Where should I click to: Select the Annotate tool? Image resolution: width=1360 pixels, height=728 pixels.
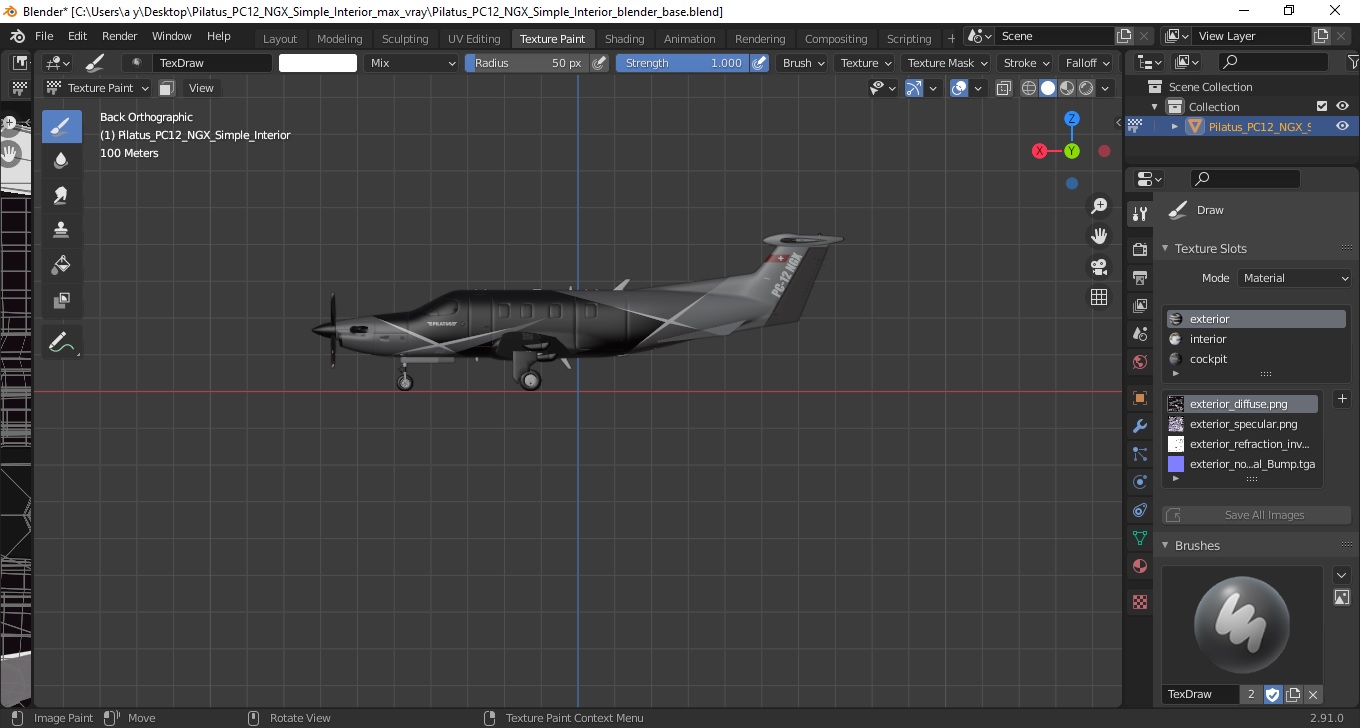pyautogui.click(x=61, y=342)
